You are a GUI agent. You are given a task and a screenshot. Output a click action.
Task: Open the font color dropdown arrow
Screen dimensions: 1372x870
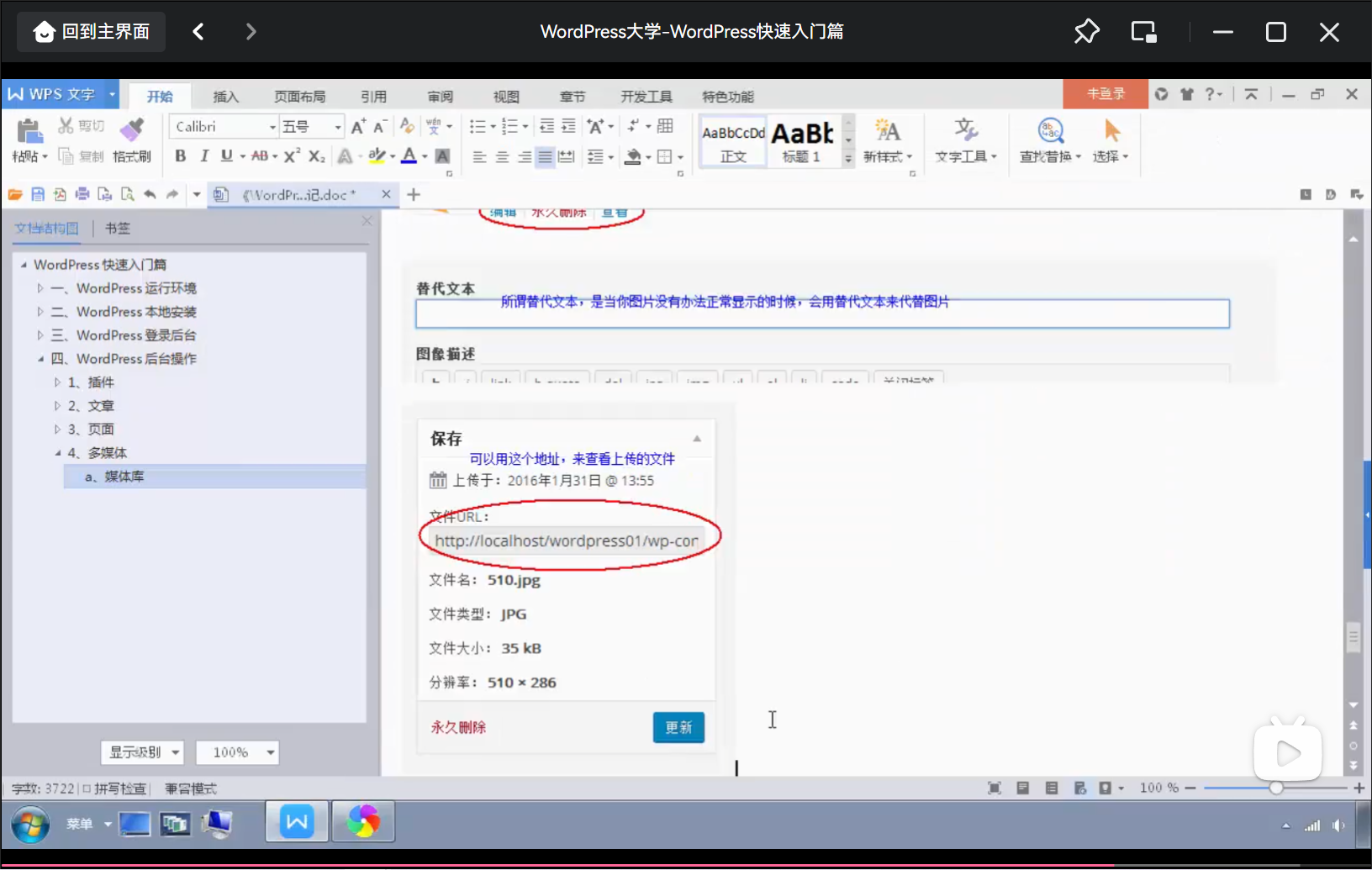[x=425, y=156]
